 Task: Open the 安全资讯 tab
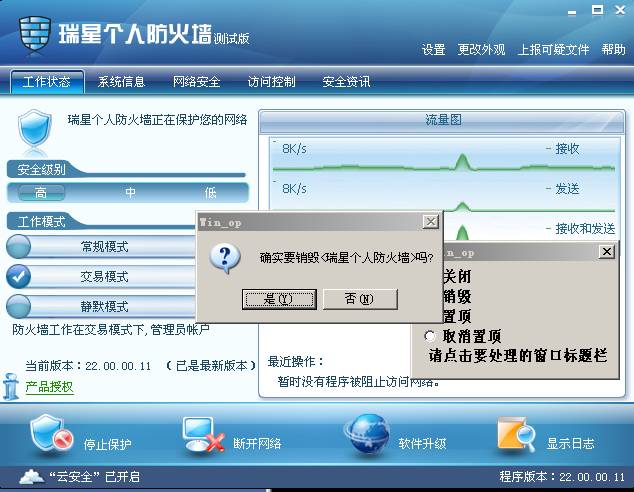point(346,82)
